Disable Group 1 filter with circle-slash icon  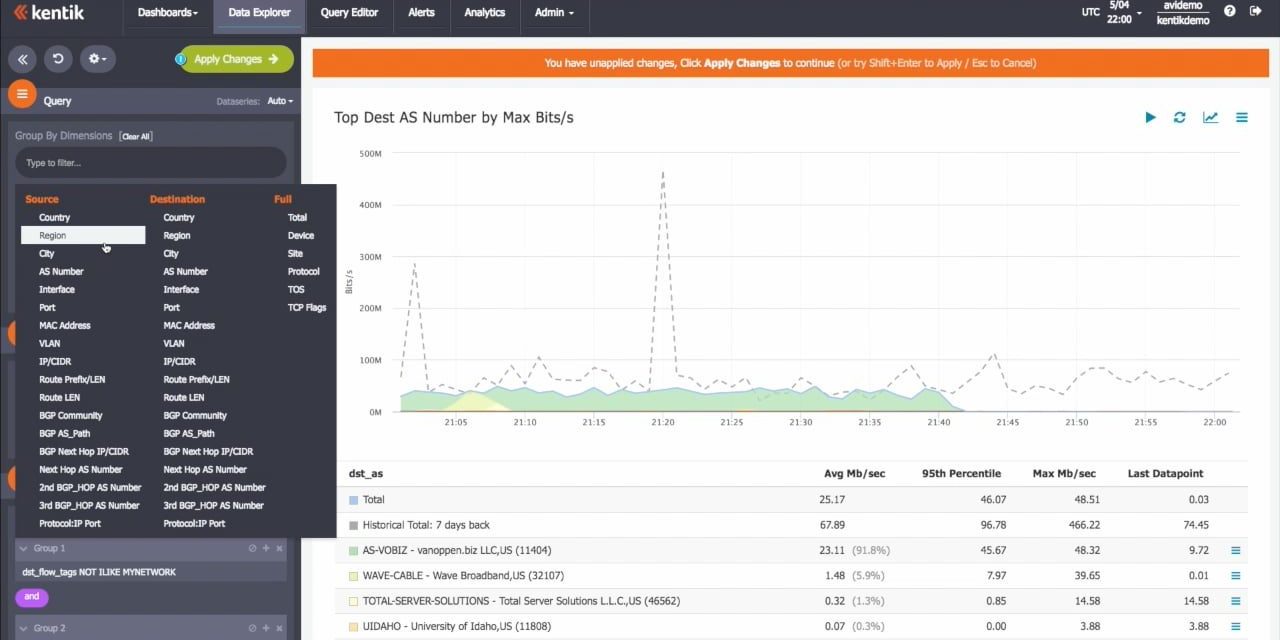coord(253,549)
